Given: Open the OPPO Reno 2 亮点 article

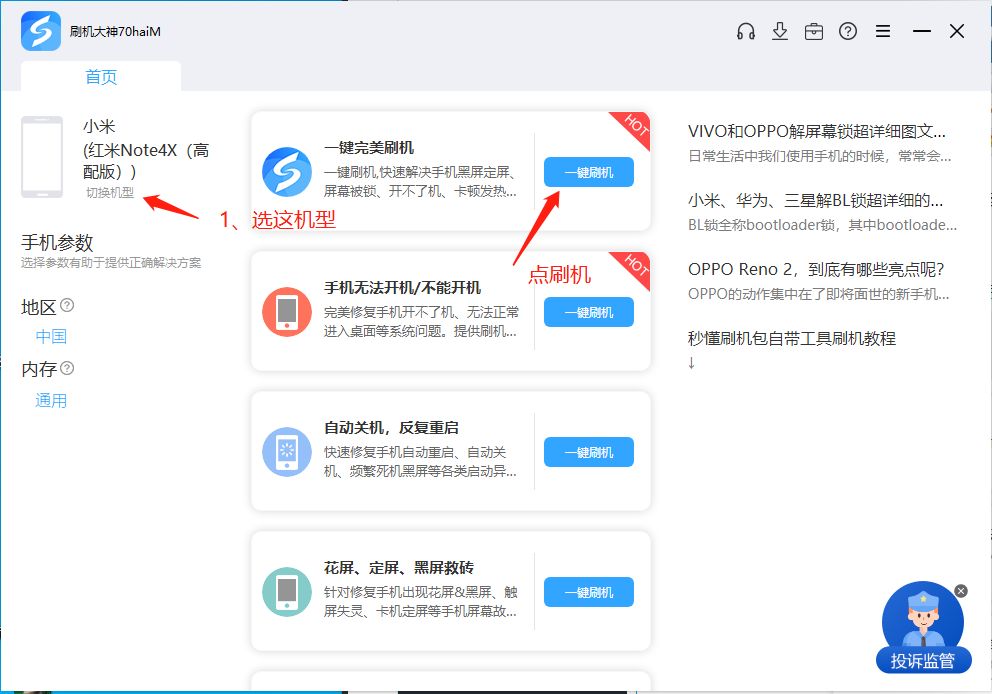Looking at the screenshot, I should coord(816,270).
